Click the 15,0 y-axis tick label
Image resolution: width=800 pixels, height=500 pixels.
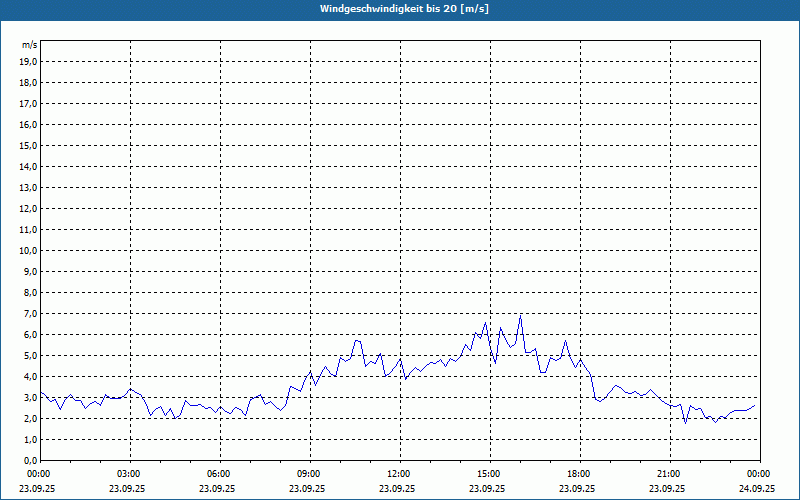(29, 145)
